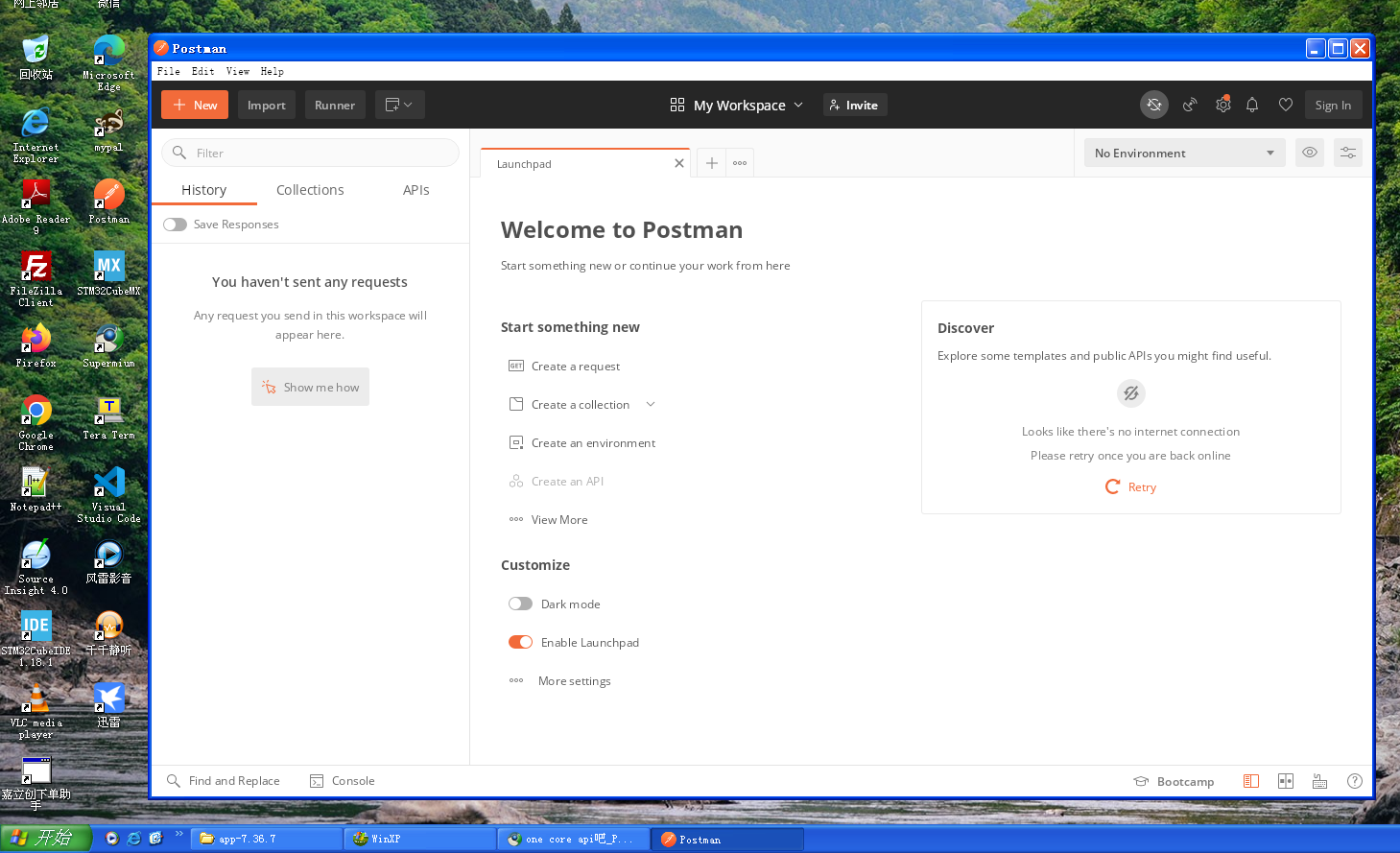Image resolution: width=1400 pixels, height=853 pixels.
Task: Open the Console panel
Action: pyautogui.click(x=343, y=781)
